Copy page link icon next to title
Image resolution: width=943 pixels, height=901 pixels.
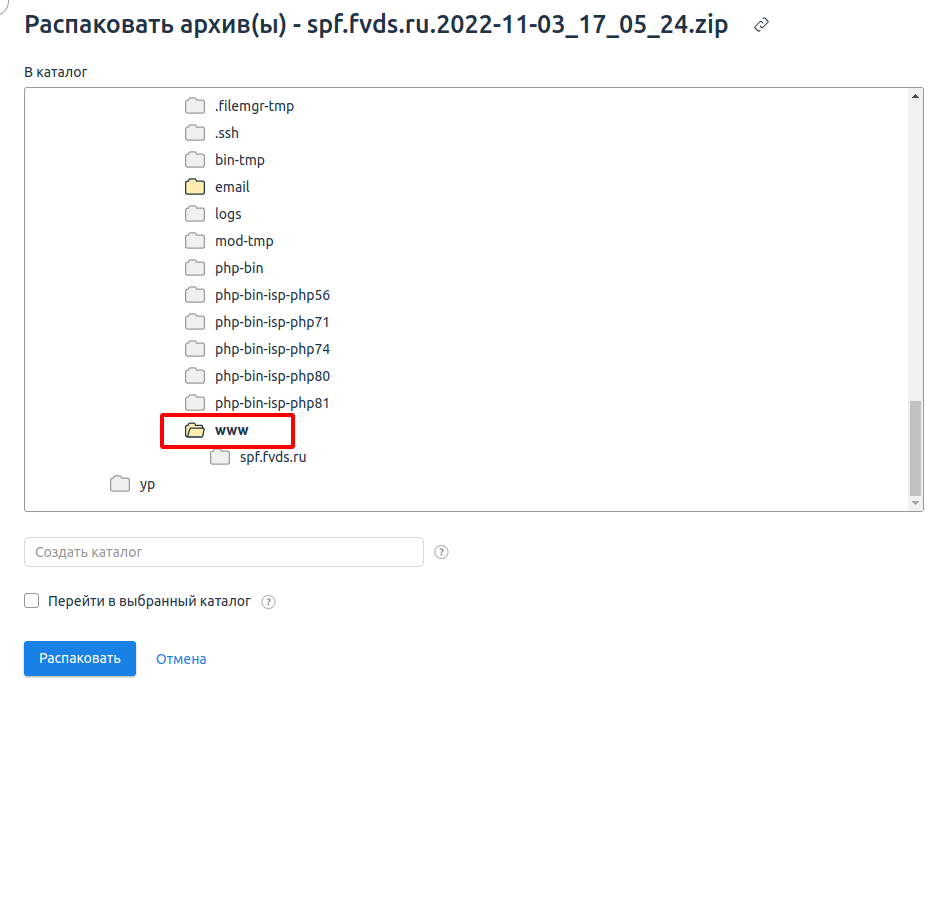[761, 25]
